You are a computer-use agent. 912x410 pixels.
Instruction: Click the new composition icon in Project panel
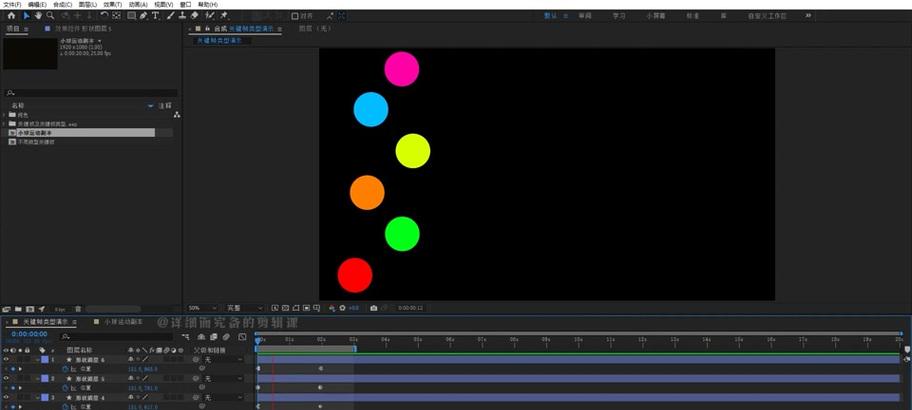[30, 309]
